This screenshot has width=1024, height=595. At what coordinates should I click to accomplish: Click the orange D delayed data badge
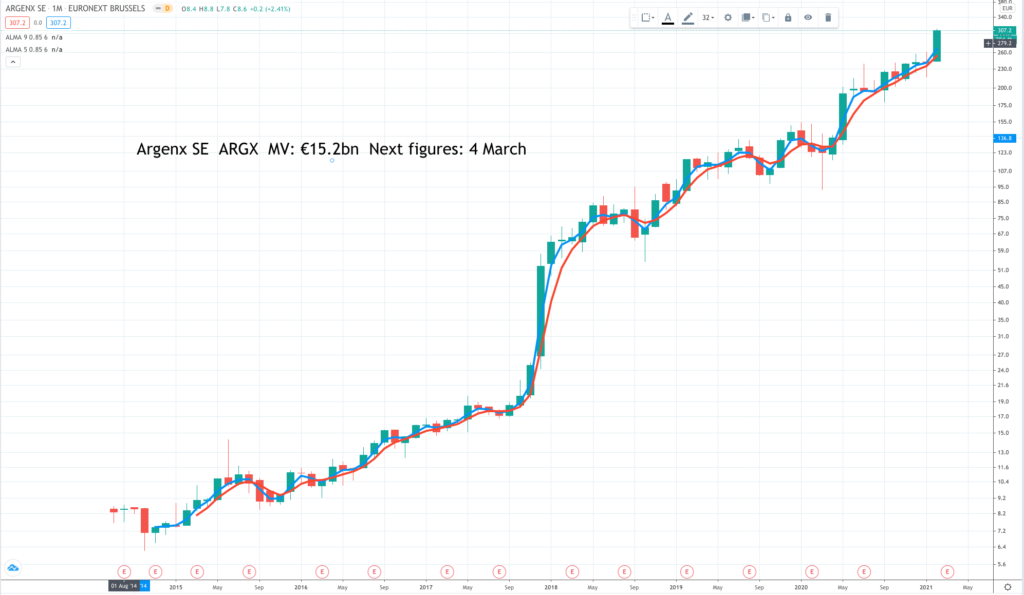[x=167, y=8]
